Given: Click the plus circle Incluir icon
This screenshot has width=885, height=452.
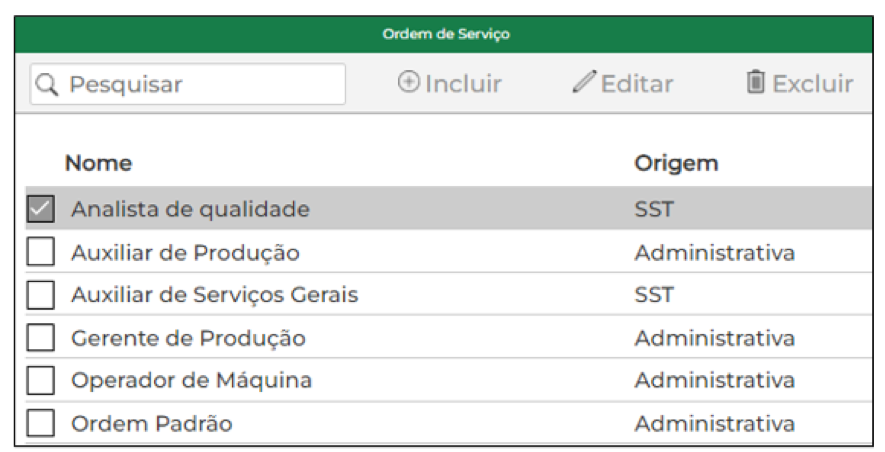Looking at the screenshot, I should (x=409, y=82).
